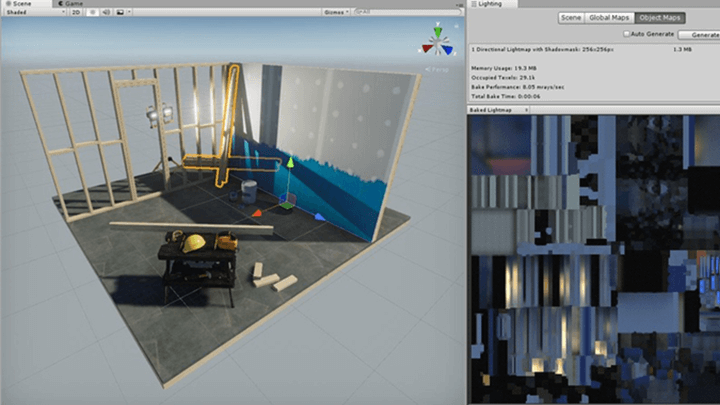Screen dimensions: 720x405
Task: Open the Gizmos dropdown menu
Action: 336,12
